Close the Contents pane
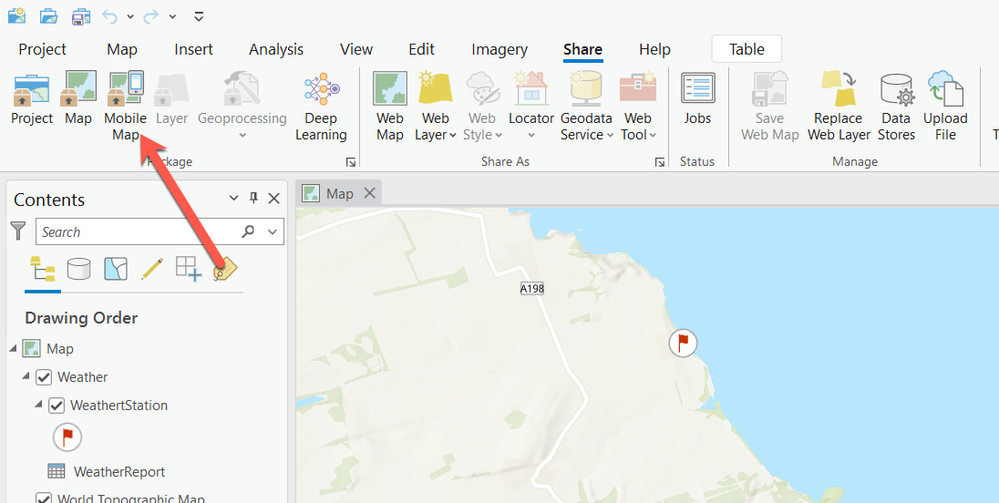 pyautogui.click(x=274, y=199)
